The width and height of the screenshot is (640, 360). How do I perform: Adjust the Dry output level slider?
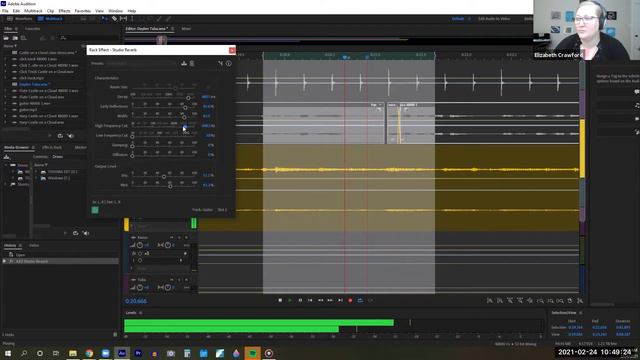click(x=164, y=177)
